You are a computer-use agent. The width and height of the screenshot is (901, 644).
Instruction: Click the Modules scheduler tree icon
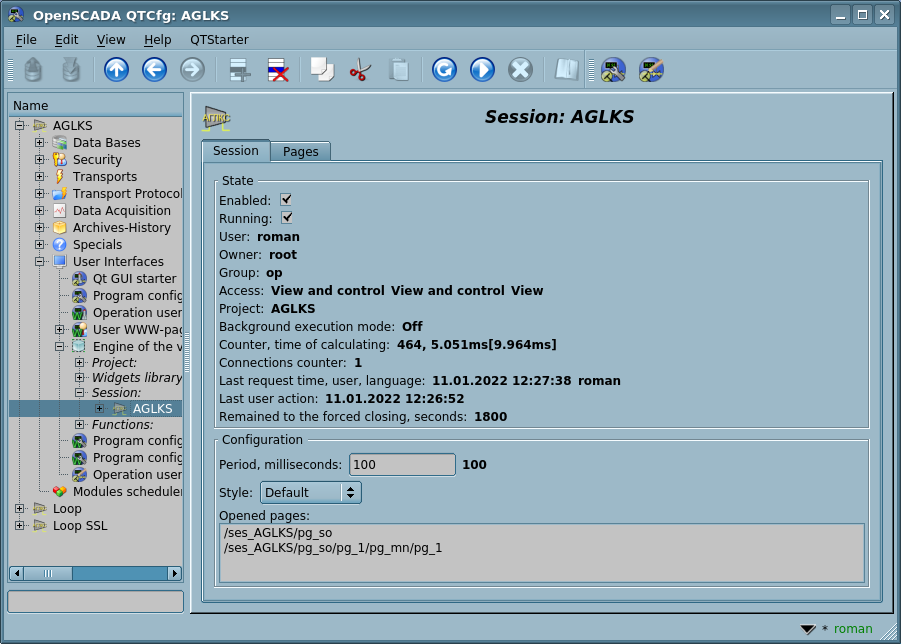[60, 492]
